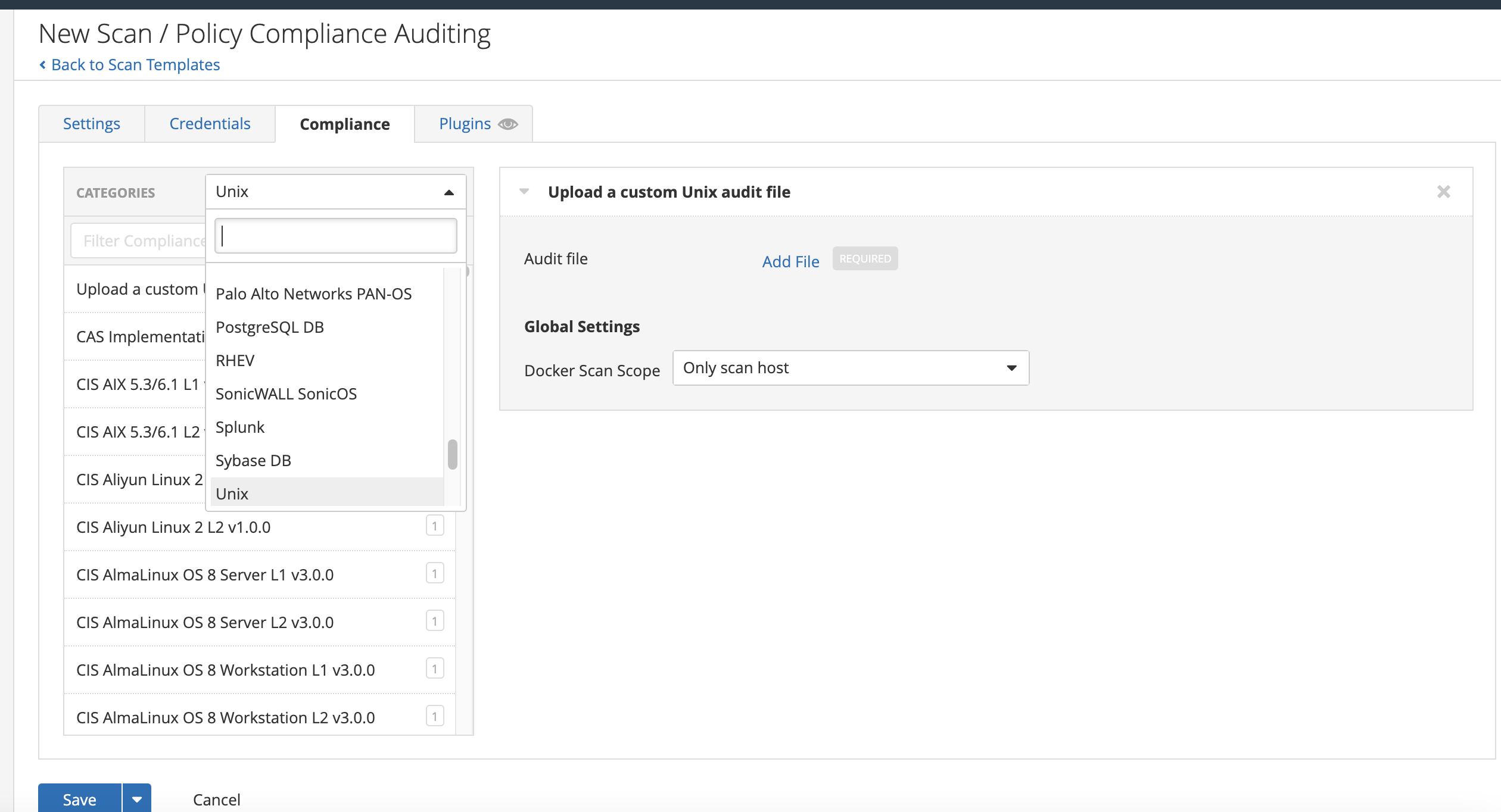Viewport: 1501px width, 812px height.
Task: Click Cancel to discard the scan
Action: (x=217, y=799)
